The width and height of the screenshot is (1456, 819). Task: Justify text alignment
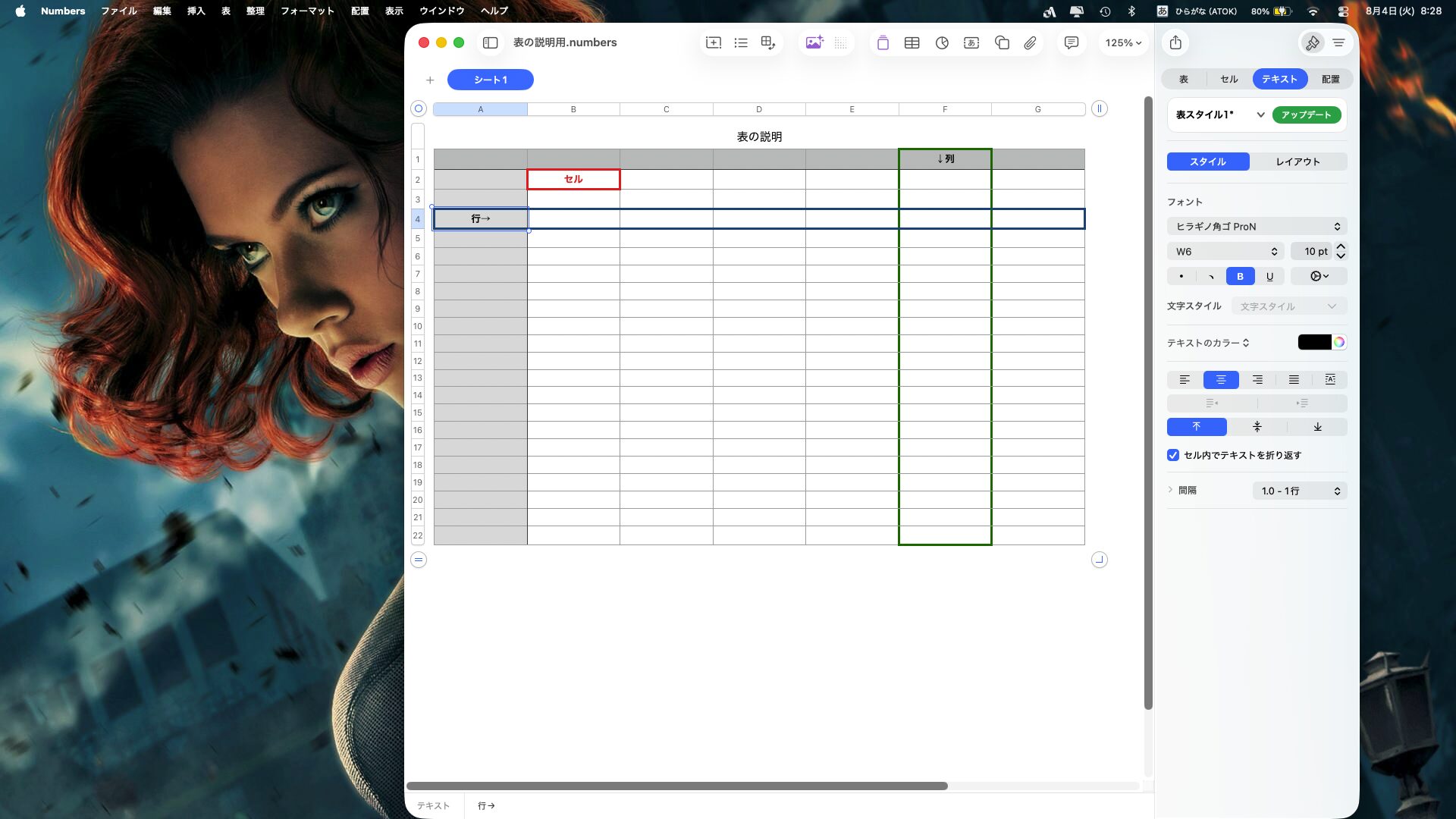pyautogui.click(x=1294, y=380)
